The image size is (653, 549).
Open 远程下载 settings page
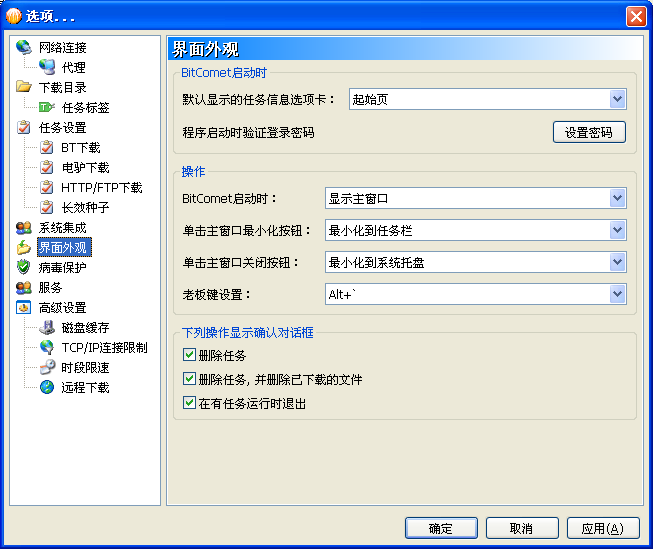tap(85, 387)
